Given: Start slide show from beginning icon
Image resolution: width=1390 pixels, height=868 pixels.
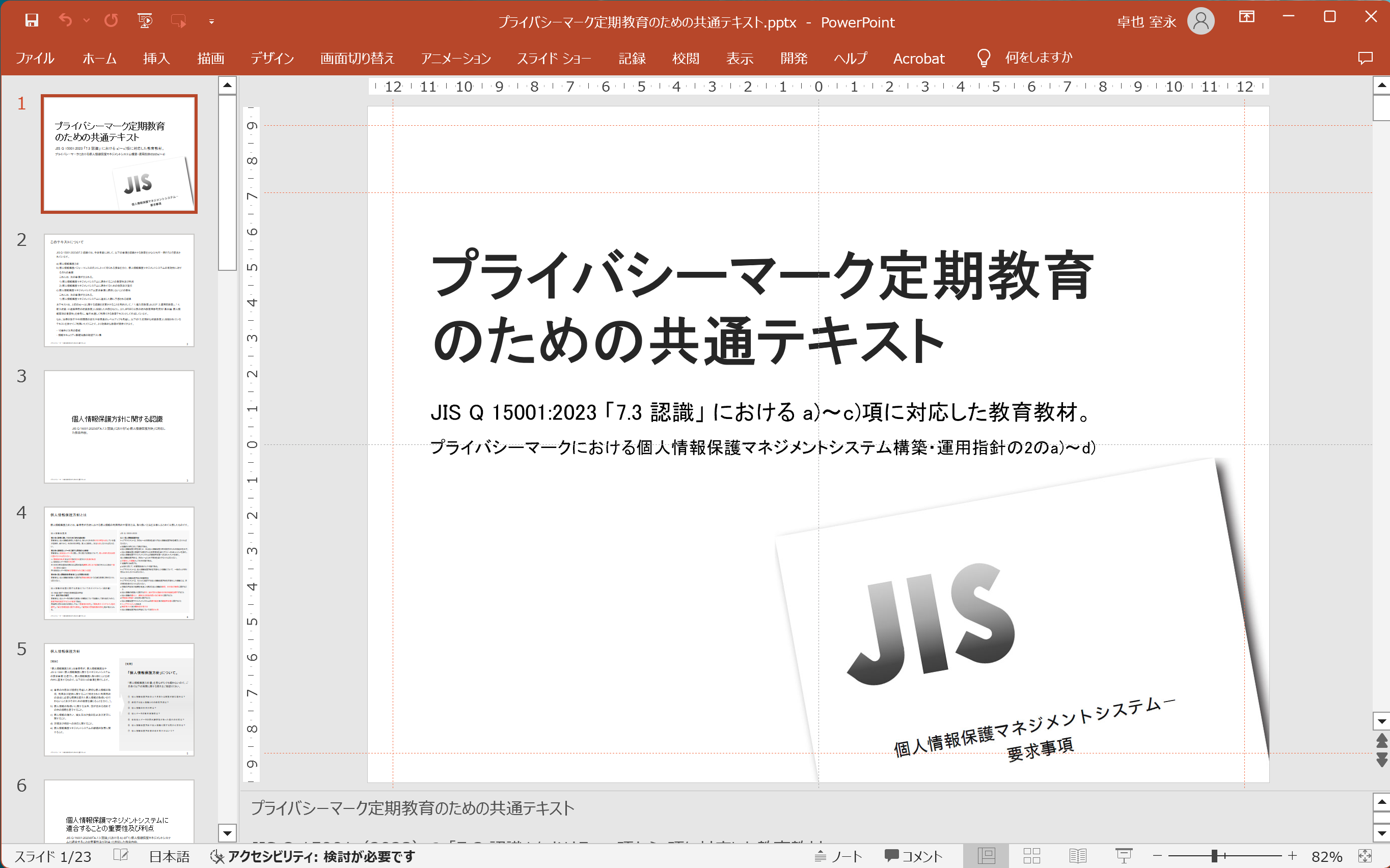Looking at the screenshot, I should (x=145, y=21).
